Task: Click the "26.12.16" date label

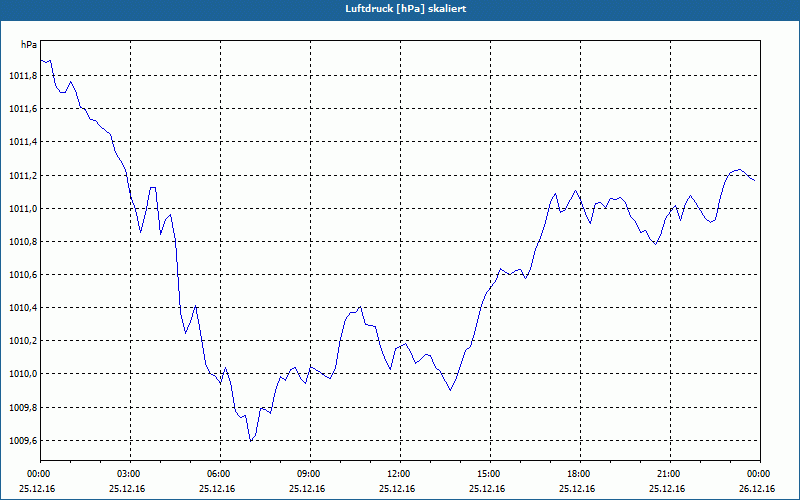Action: [x=757, y=489]
